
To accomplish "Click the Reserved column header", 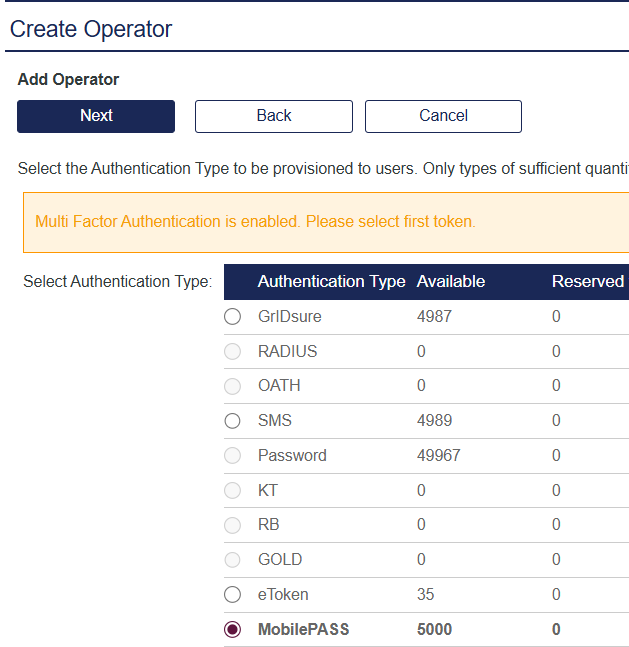I will 587,282.
